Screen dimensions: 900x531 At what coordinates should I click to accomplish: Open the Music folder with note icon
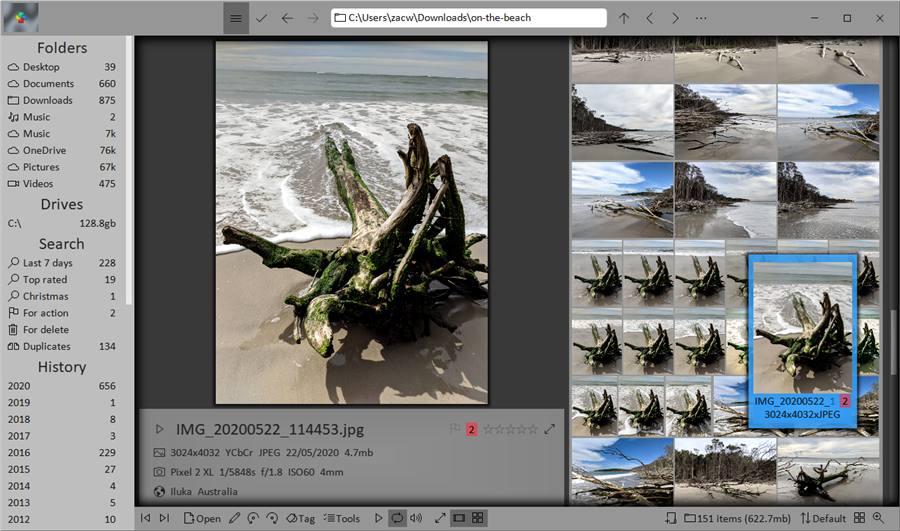tap(61, 117)
